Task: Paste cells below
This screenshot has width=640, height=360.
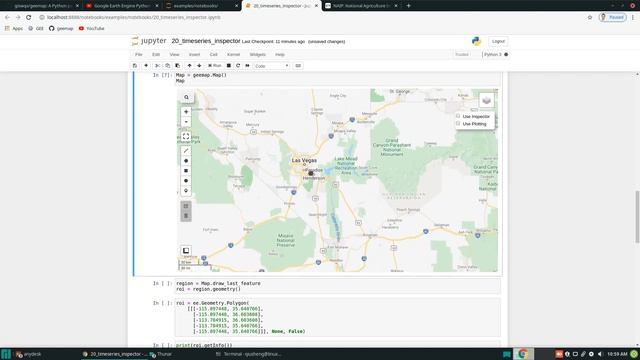Action: 178,66
